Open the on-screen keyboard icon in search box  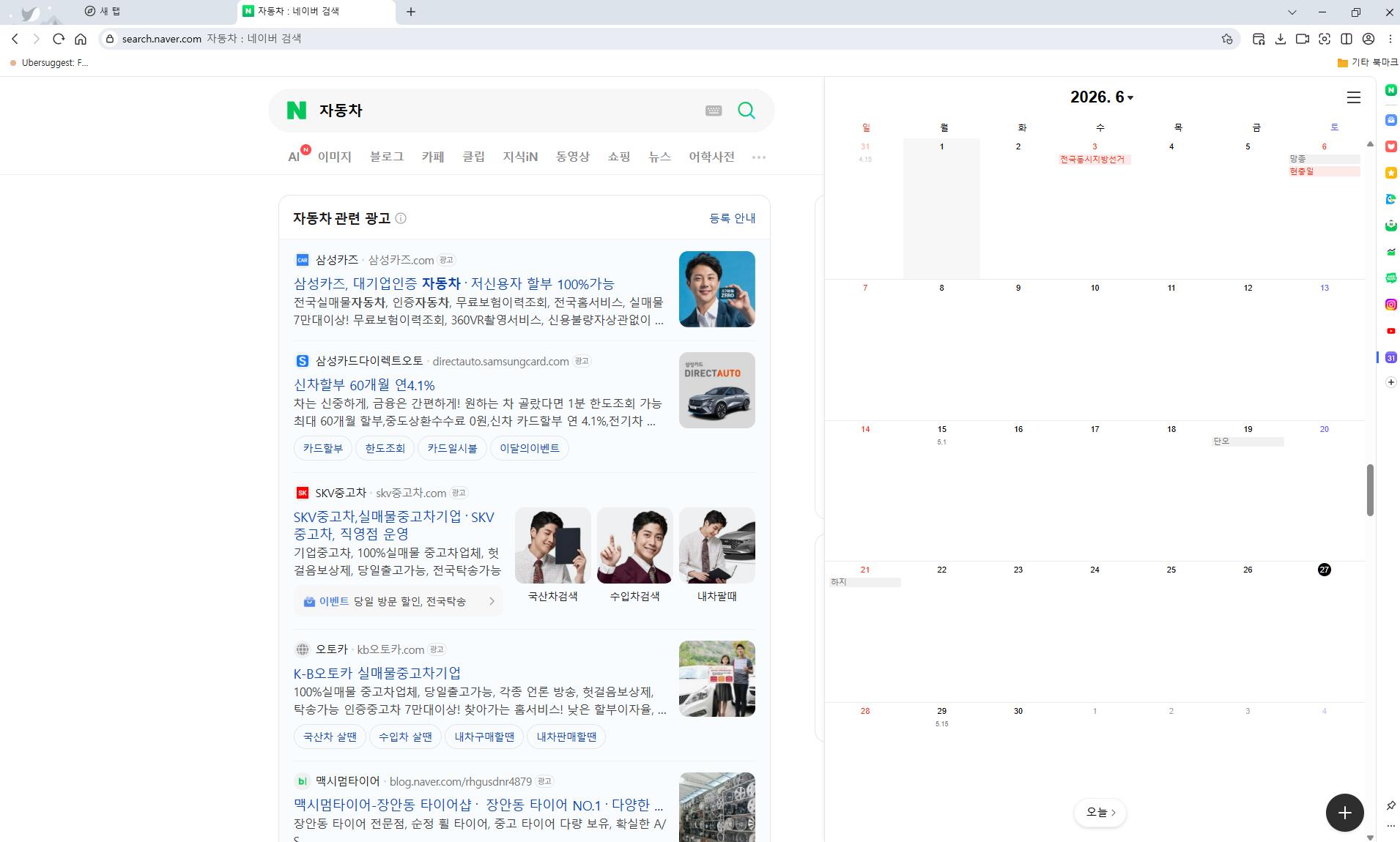(x=714, y=111)
